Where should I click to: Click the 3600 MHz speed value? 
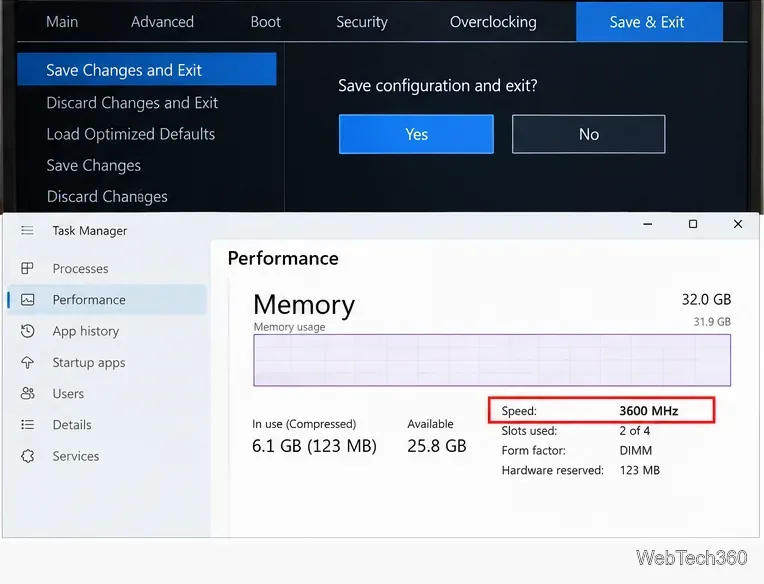pyautogui.click(x=649, y=411)
